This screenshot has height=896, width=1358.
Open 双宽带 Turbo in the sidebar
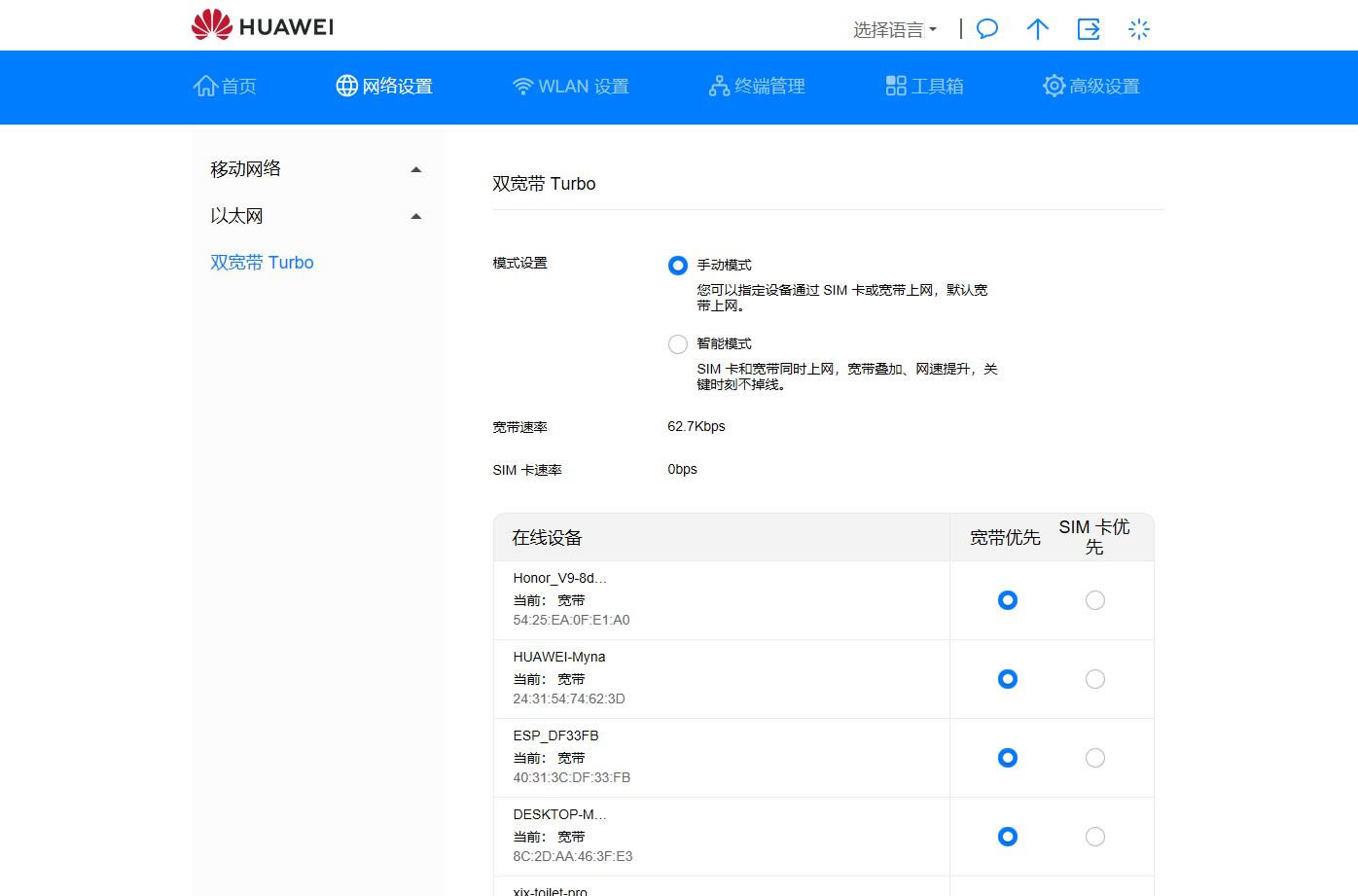(262, 262)
